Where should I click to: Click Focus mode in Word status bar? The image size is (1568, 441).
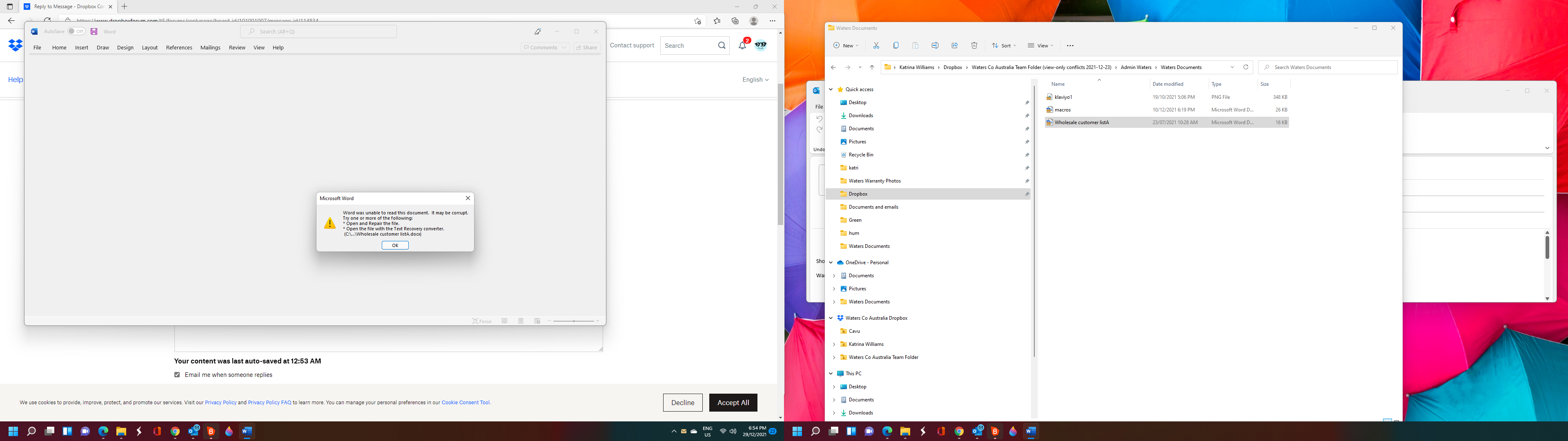point(481,321)
